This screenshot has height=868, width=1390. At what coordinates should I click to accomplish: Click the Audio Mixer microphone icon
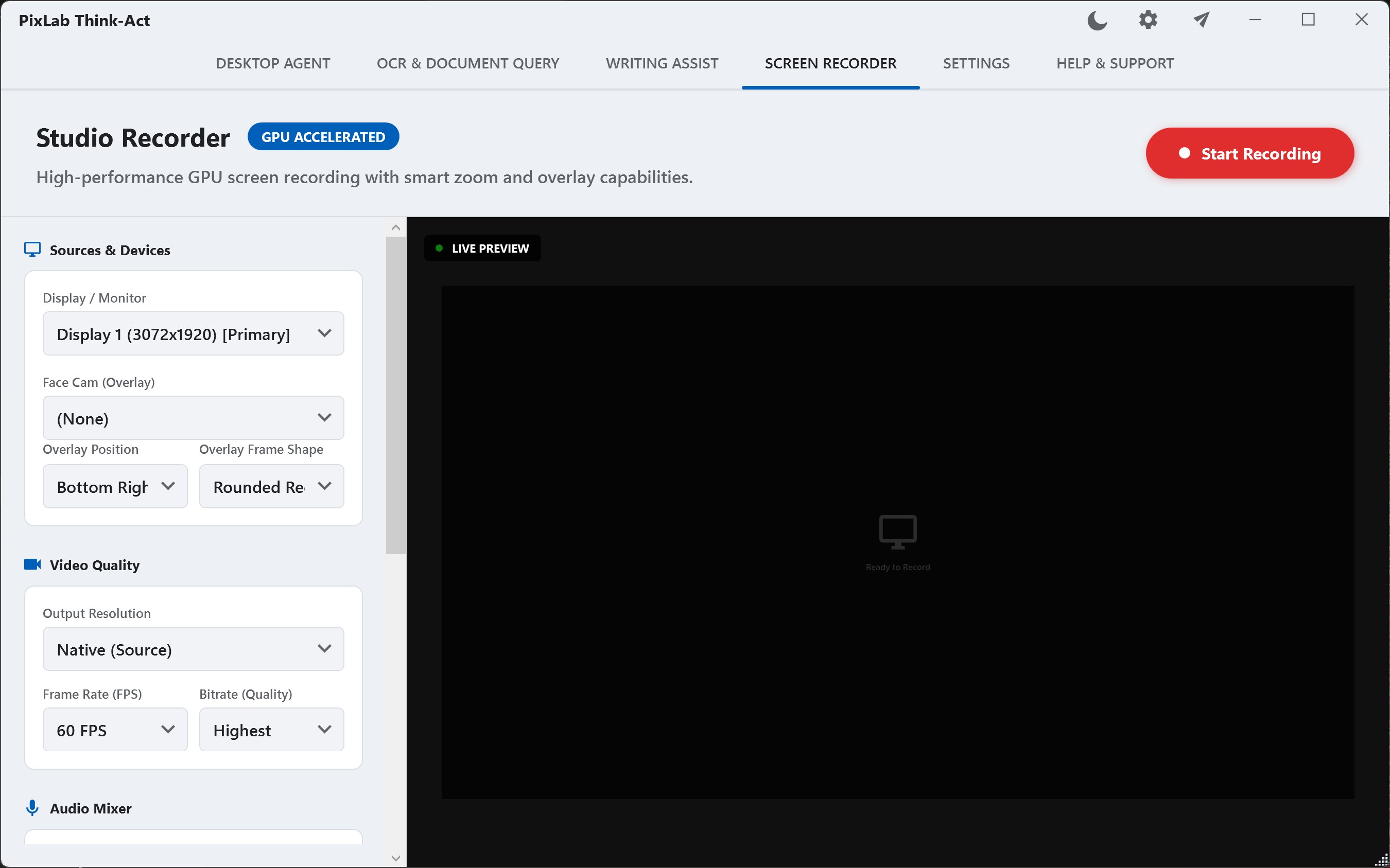32,808
